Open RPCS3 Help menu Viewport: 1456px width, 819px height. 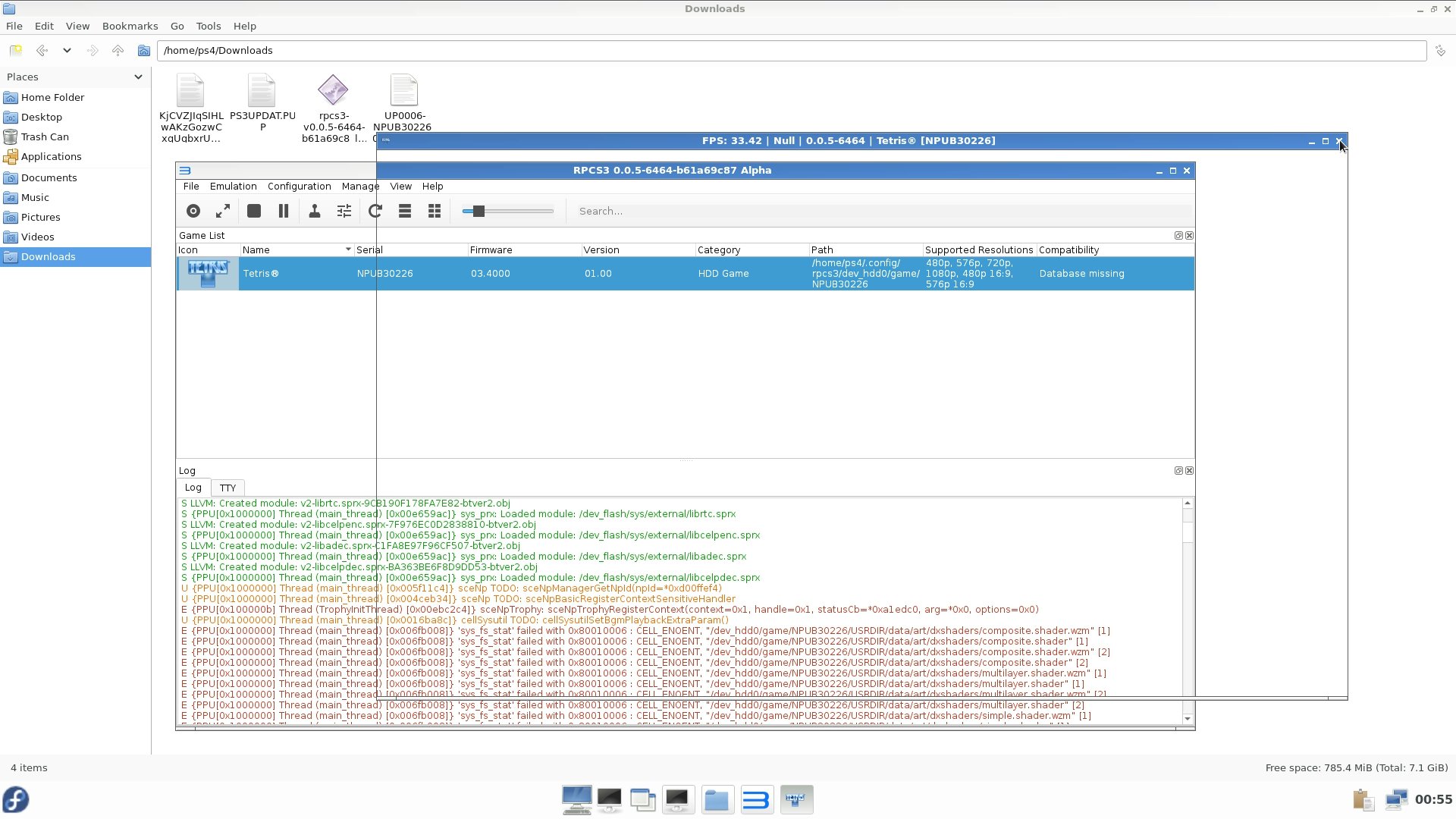tap(433, 187)
